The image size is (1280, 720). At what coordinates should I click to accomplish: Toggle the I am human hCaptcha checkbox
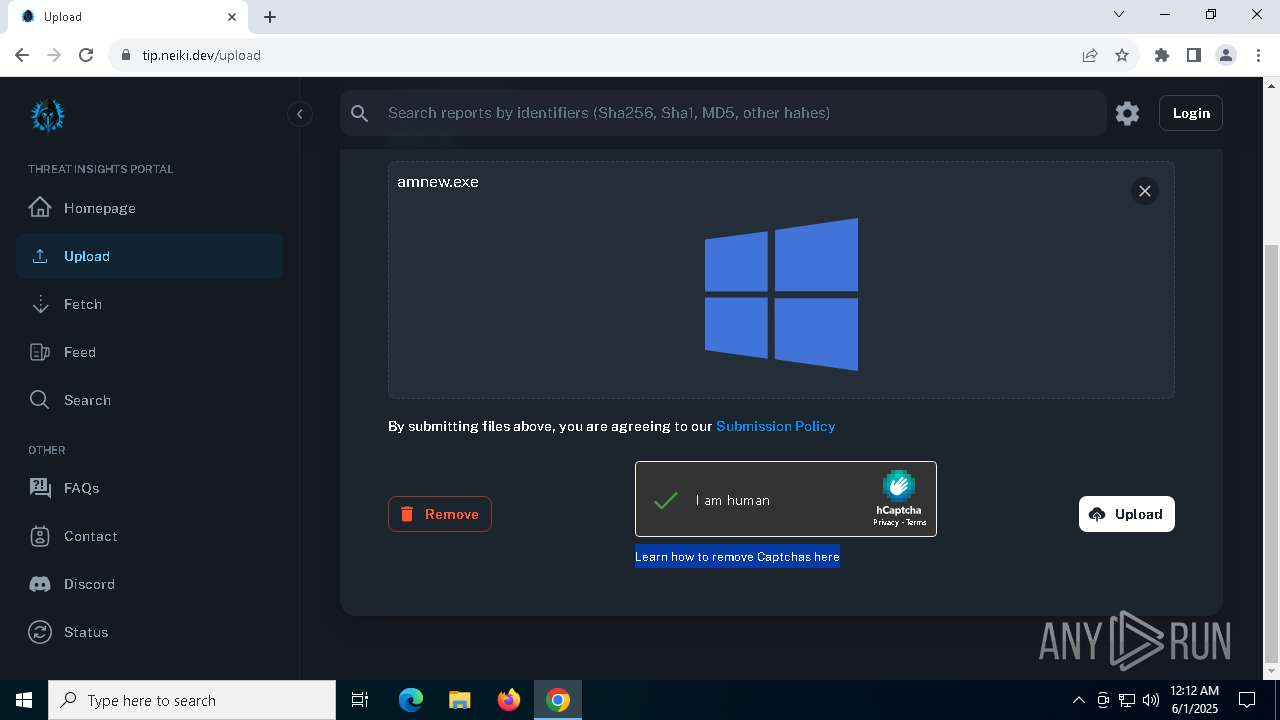(666, 500)
